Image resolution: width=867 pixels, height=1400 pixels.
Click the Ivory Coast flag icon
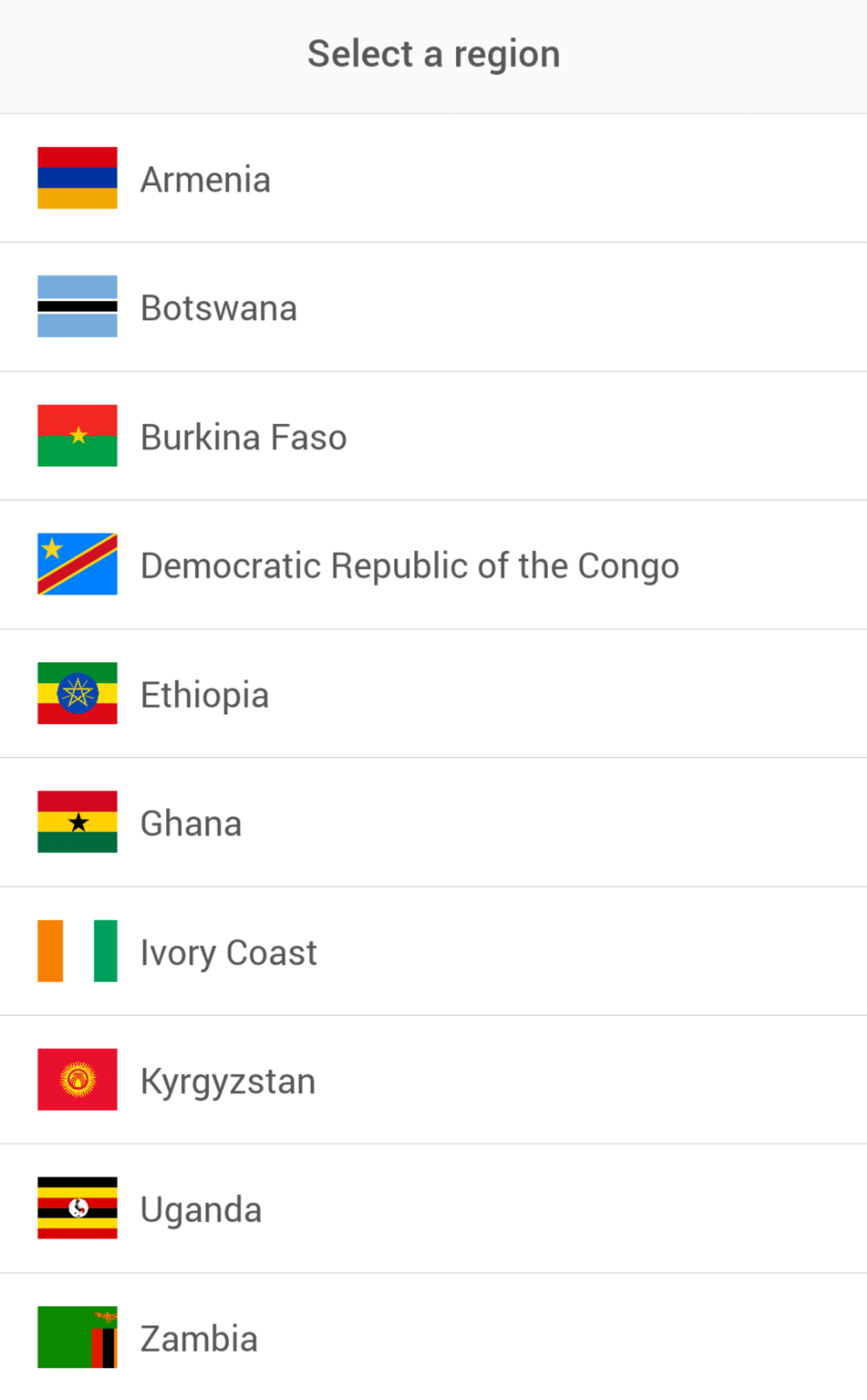click(77, 951)
